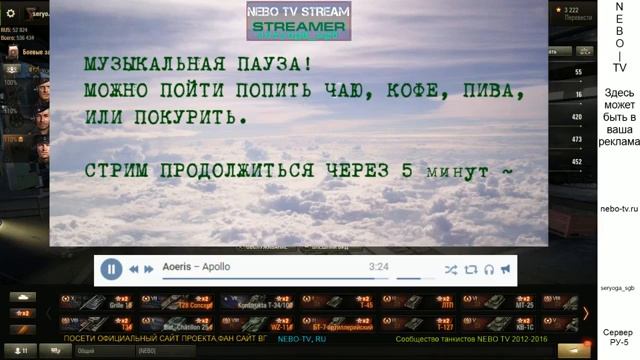Select the ЛТП tank

[418, 302]
